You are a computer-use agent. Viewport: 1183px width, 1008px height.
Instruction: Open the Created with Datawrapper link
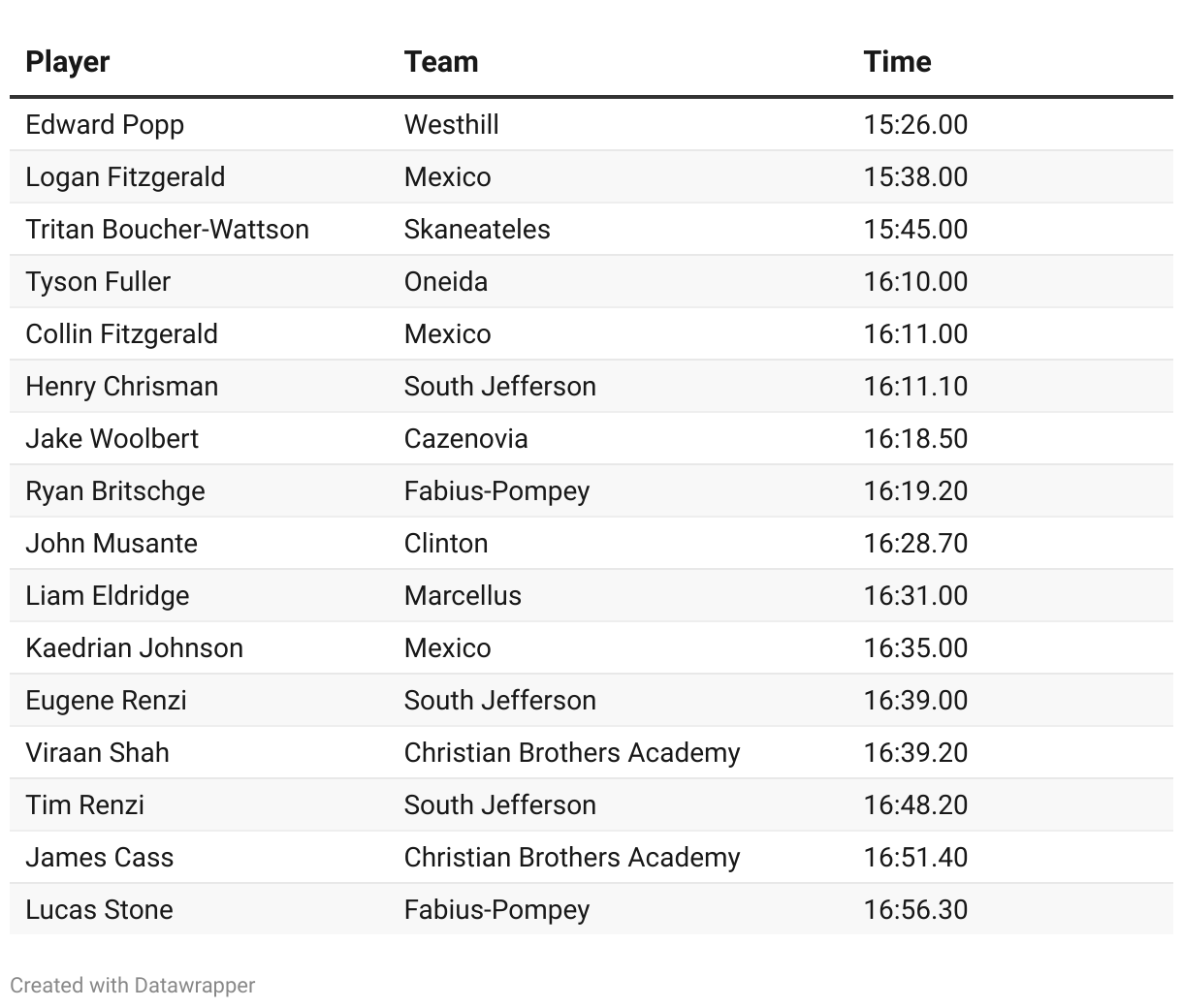click(x=132, y=985)
